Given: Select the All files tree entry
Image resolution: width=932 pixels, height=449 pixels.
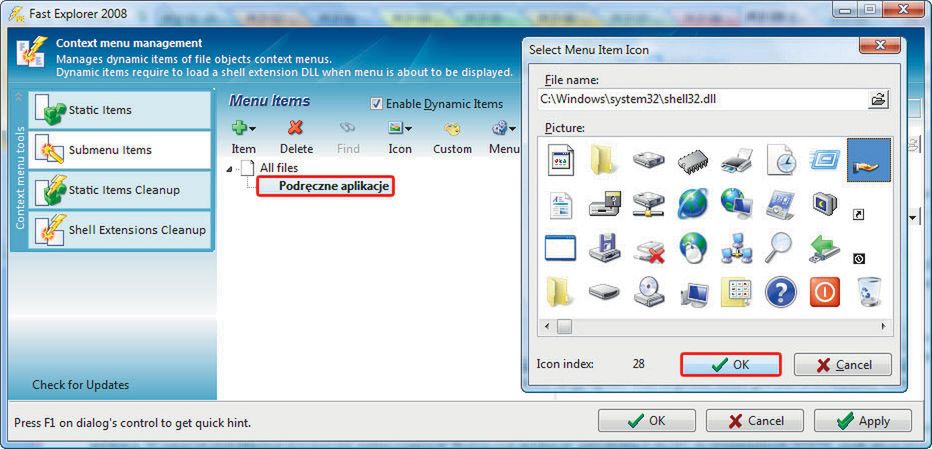Looking at the screenshot, I should (279, 168).
